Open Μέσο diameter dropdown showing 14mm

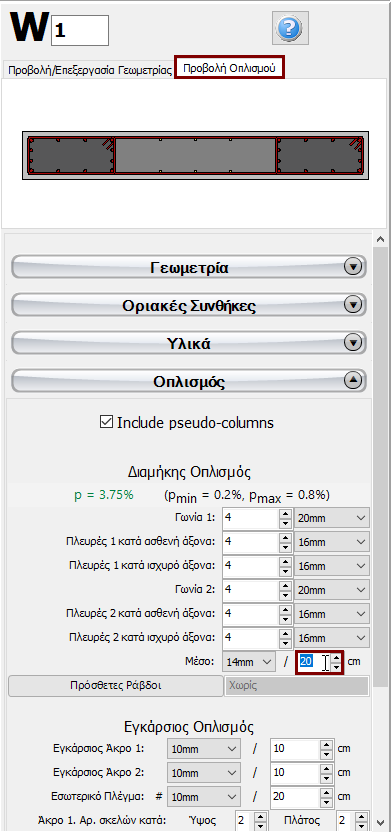point(249,662)
